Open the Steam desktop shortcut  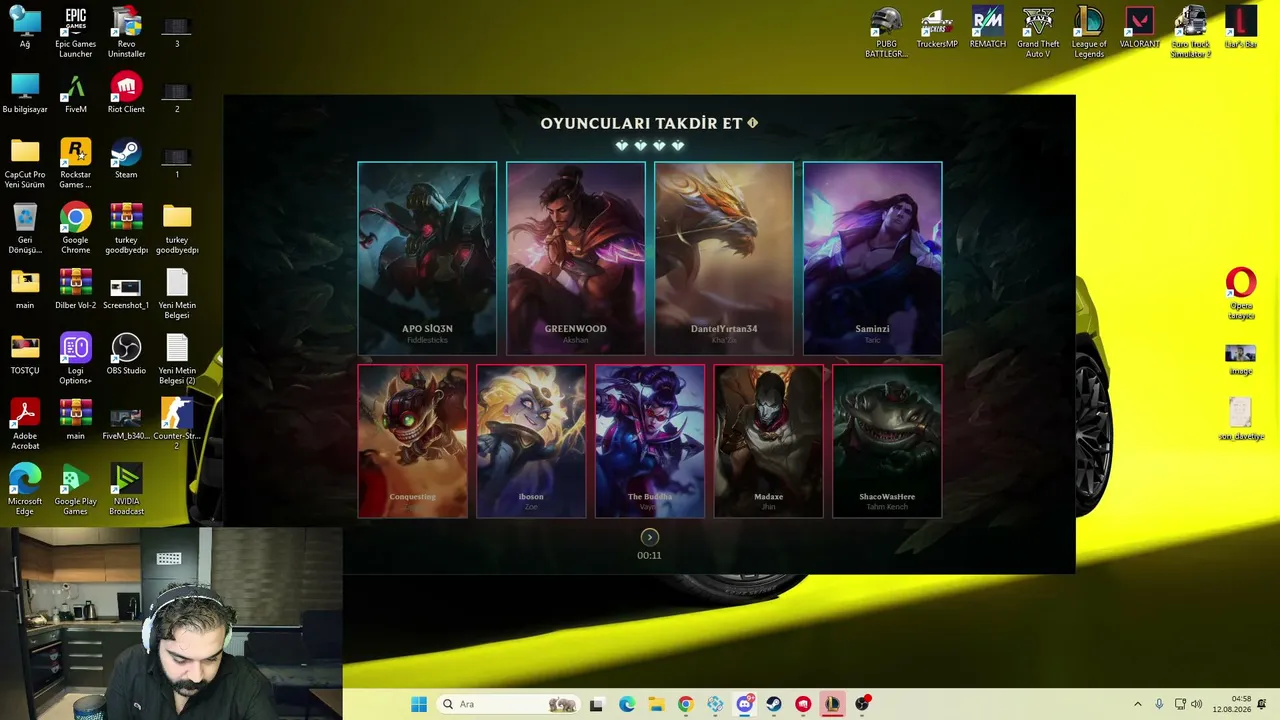[x=126, y=158]
